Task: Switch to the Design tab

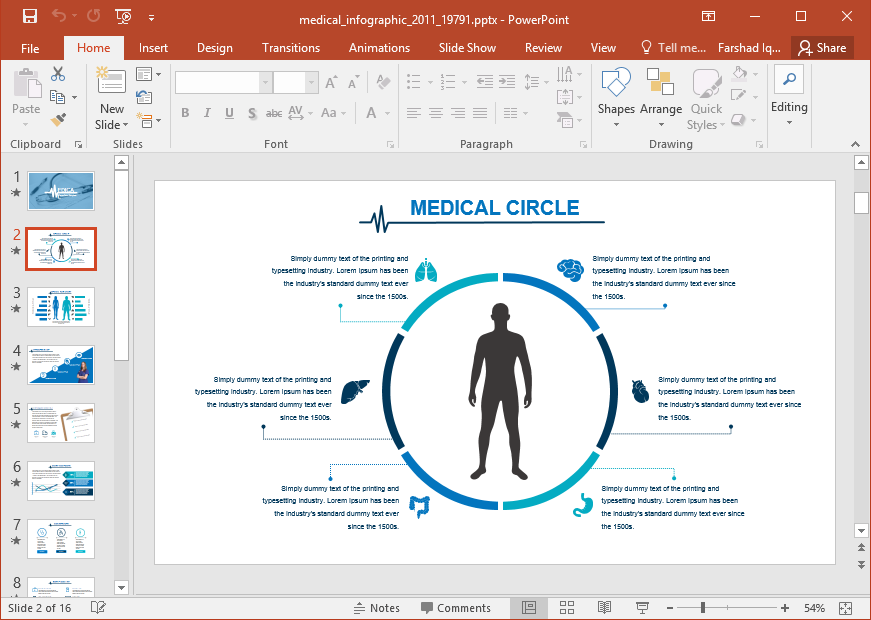Action: coord(214,48)
